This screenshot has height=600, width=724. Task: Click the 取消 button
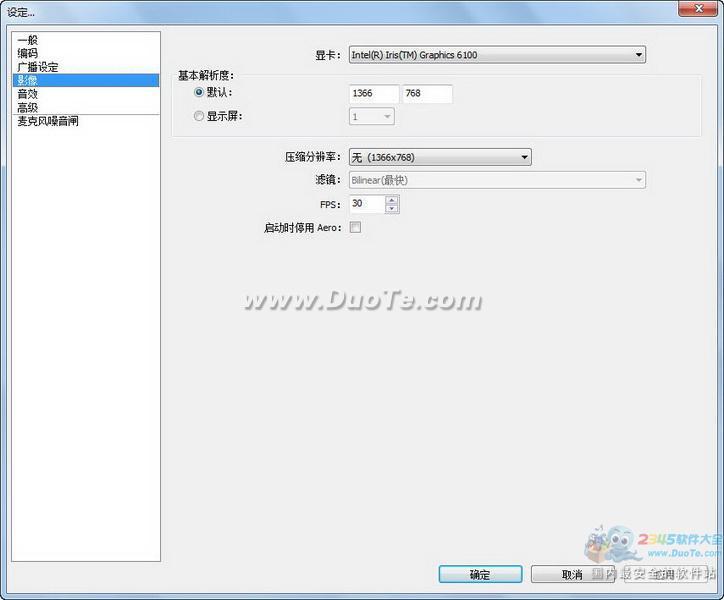572,575
